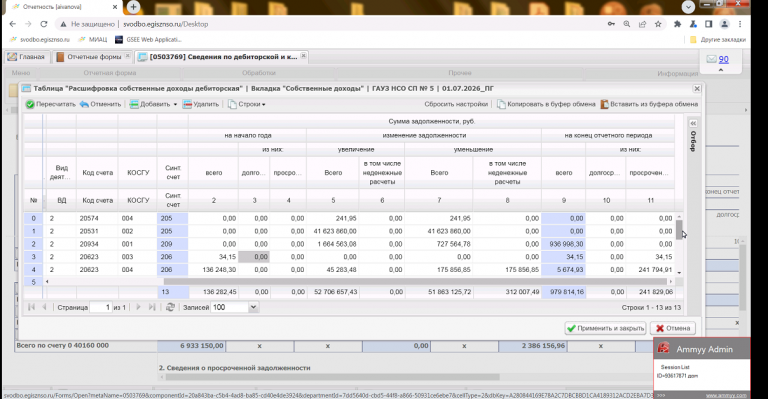The height and width of the screenshot is (399, 768).
Task: Click the Пересчитать recalculate icon
Action: pyautogui.click(x=30, y=104)
